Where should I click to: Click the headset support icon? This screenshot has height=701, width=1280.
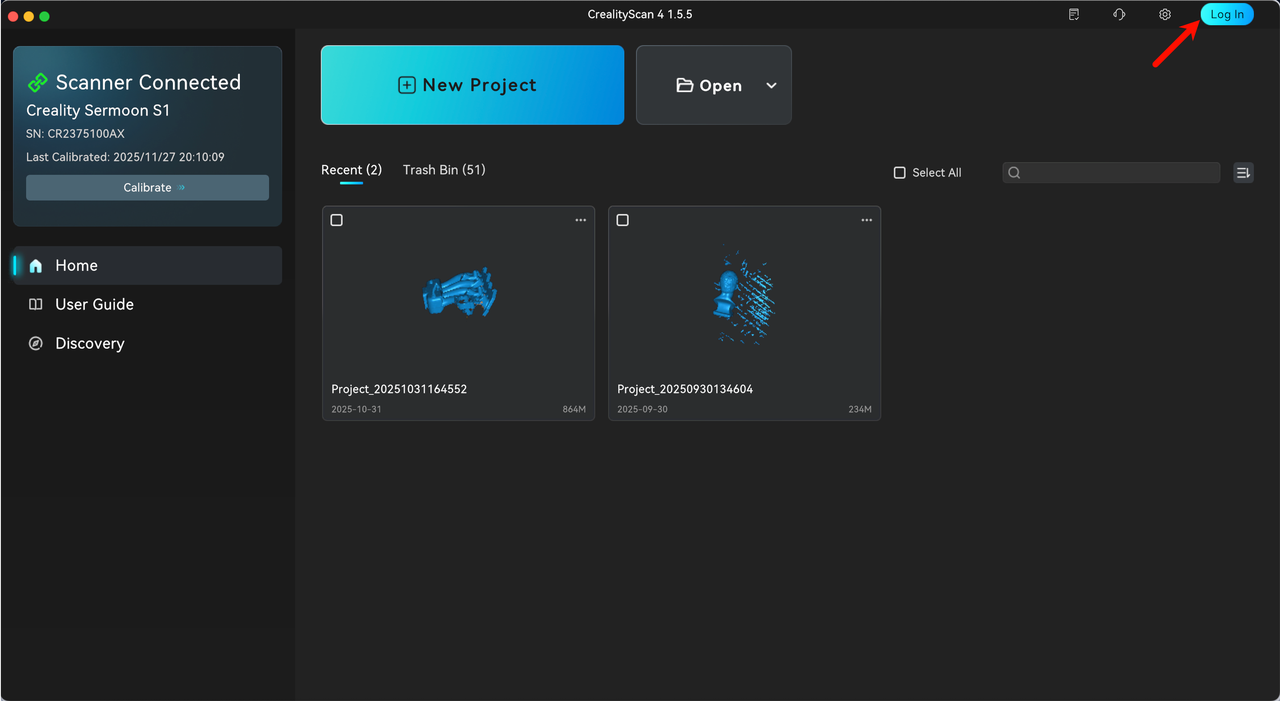(1119, 15)
